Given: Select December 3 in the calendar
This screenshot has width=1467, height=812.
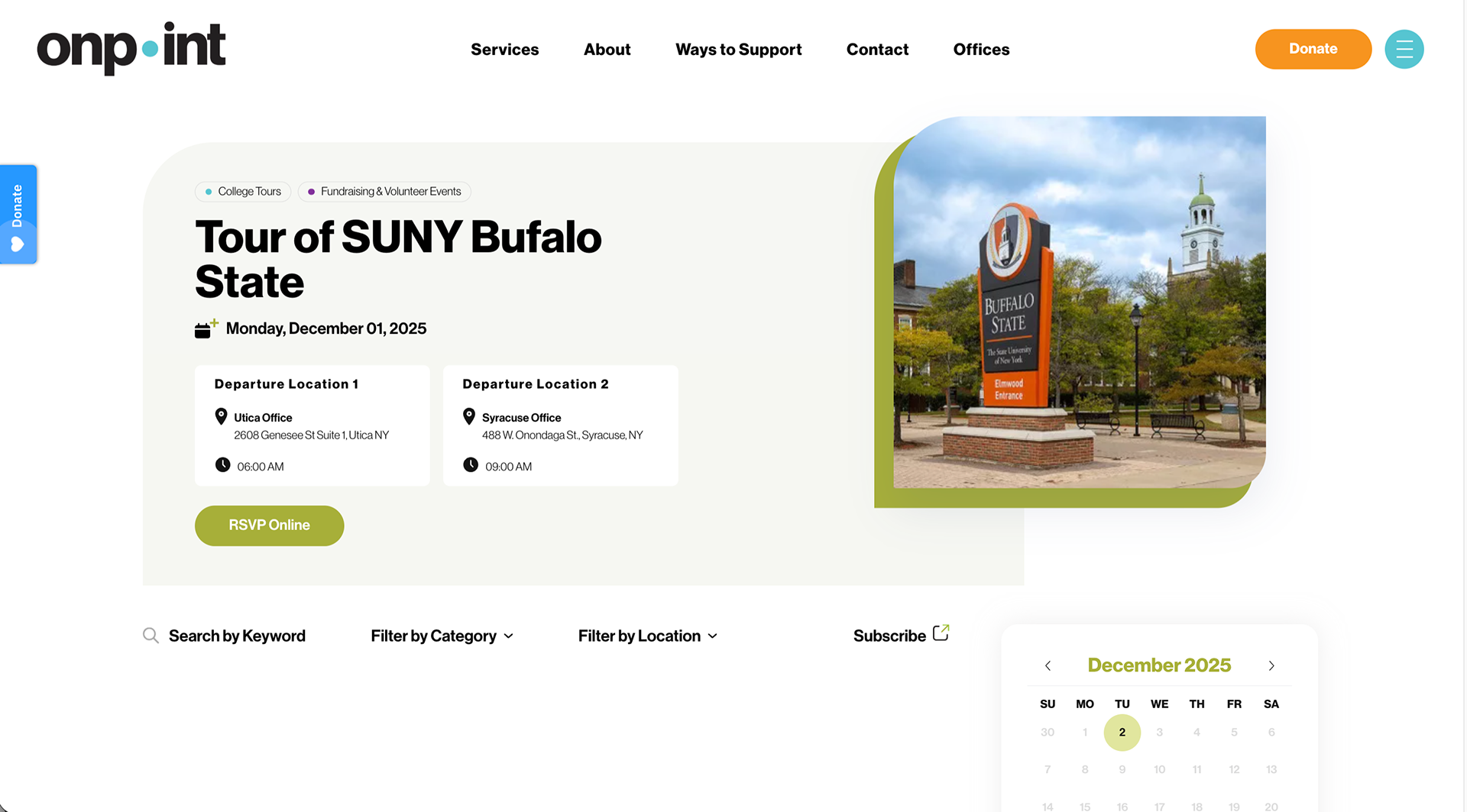Looking at the screenshot, I should click(1159, 732).
